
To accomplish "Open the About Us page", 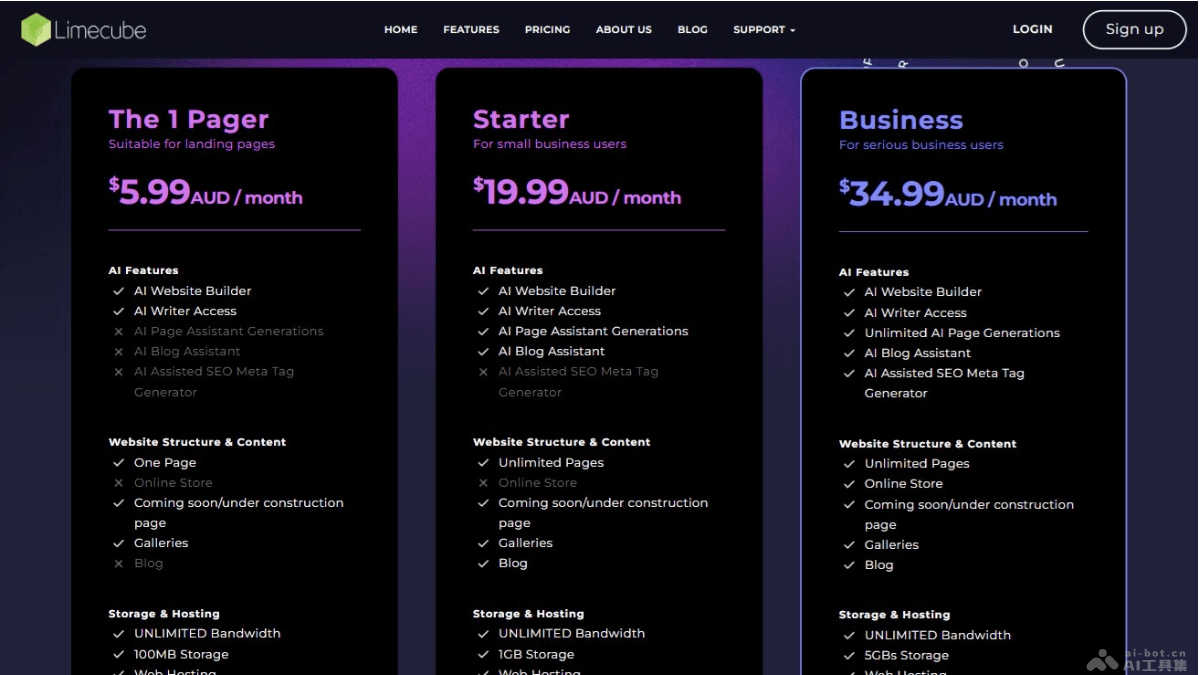I will (x=623, y=30).
